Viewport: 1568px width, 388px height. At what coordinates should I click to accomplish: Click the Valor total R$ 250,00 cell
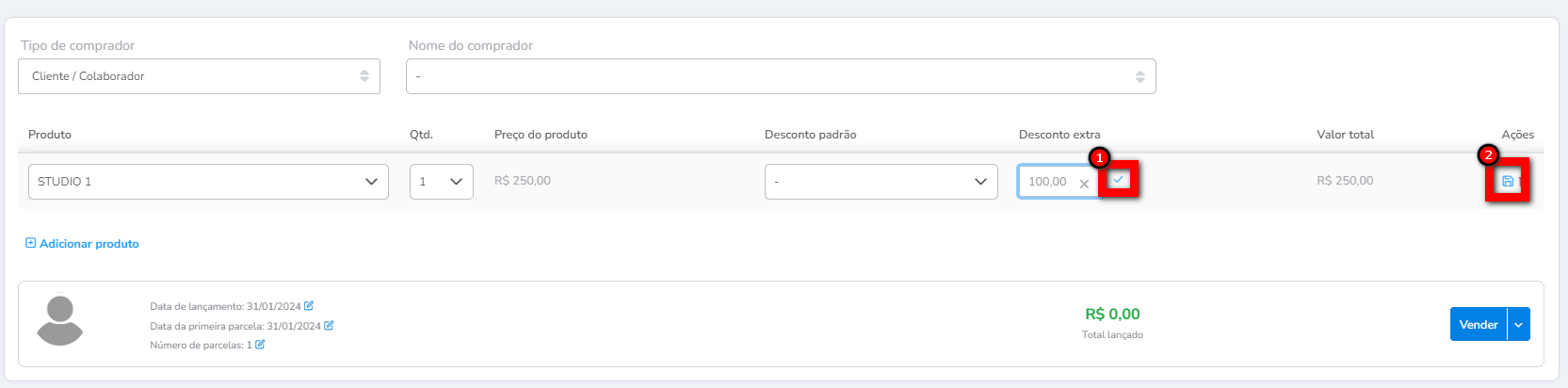(x=1345, y=181)
